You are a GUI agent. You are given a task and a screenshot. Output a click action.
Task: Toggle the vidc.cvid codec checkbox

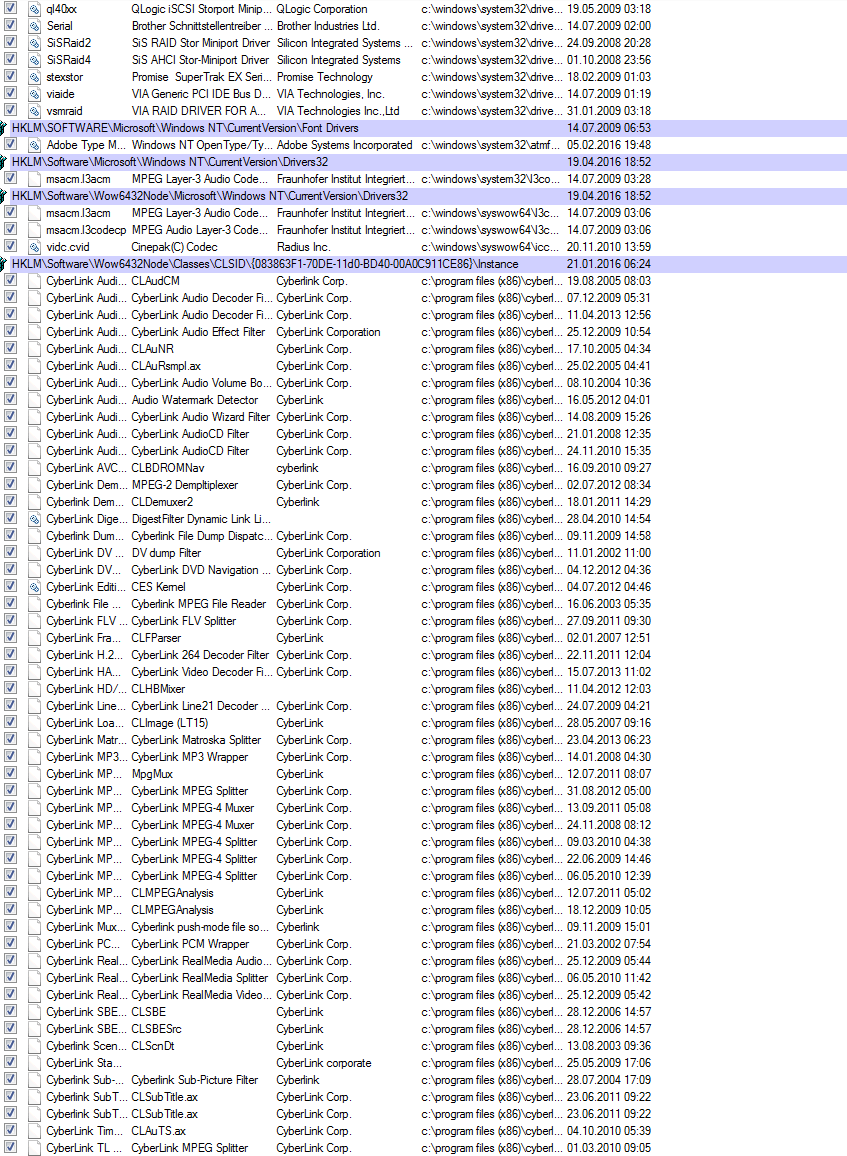pos(10,246)
